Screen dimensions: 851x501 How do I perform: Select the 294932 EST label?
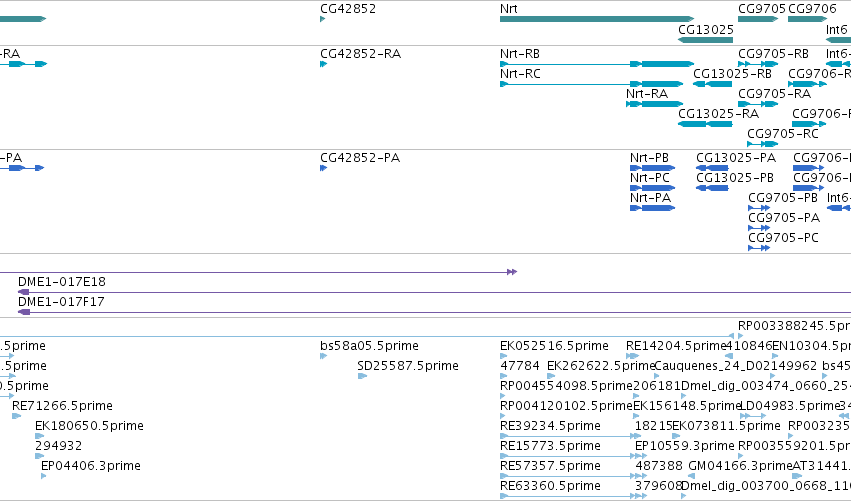tap(59, 446)
